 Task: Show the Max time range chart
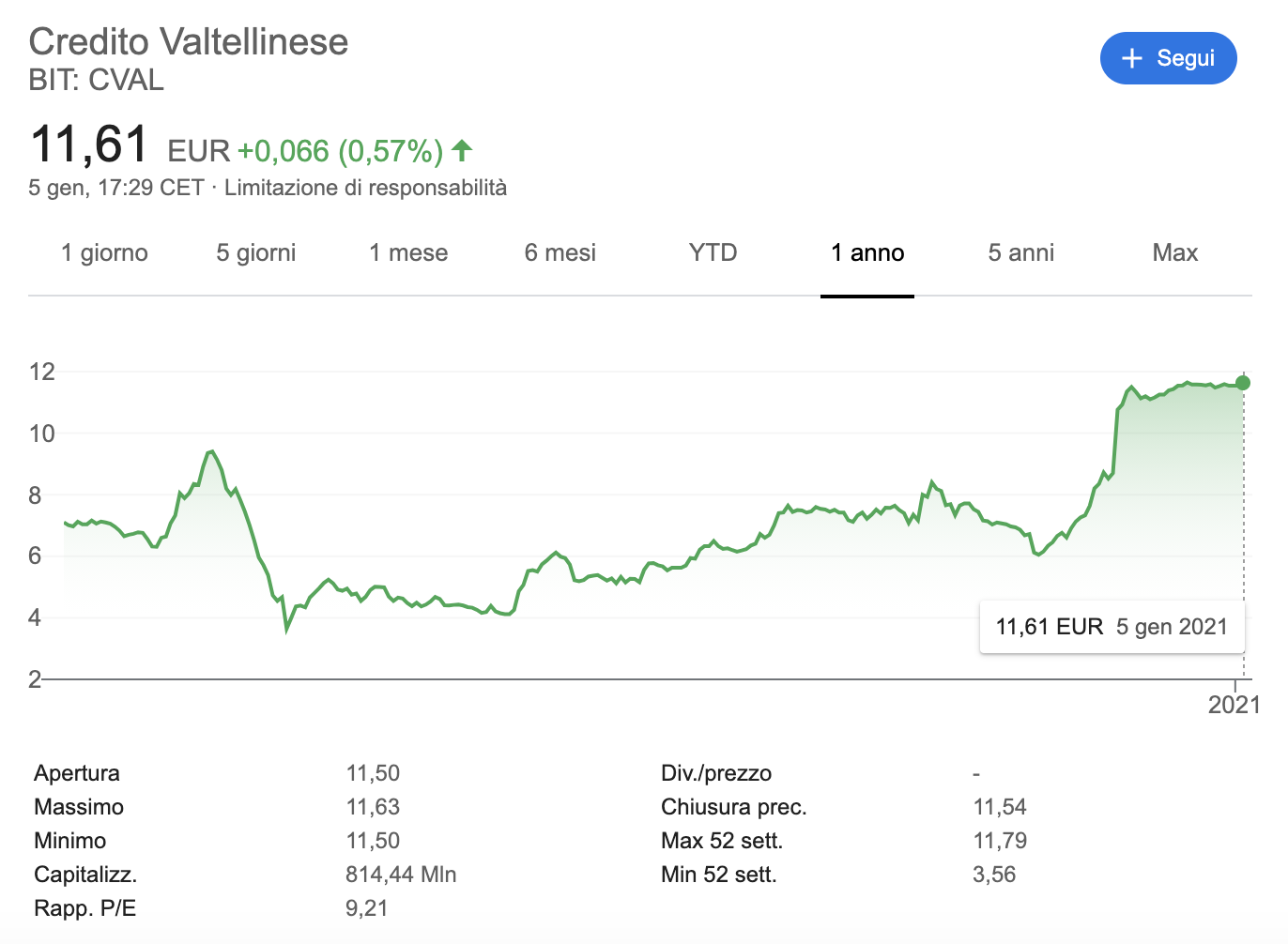tap(1174, 253)
